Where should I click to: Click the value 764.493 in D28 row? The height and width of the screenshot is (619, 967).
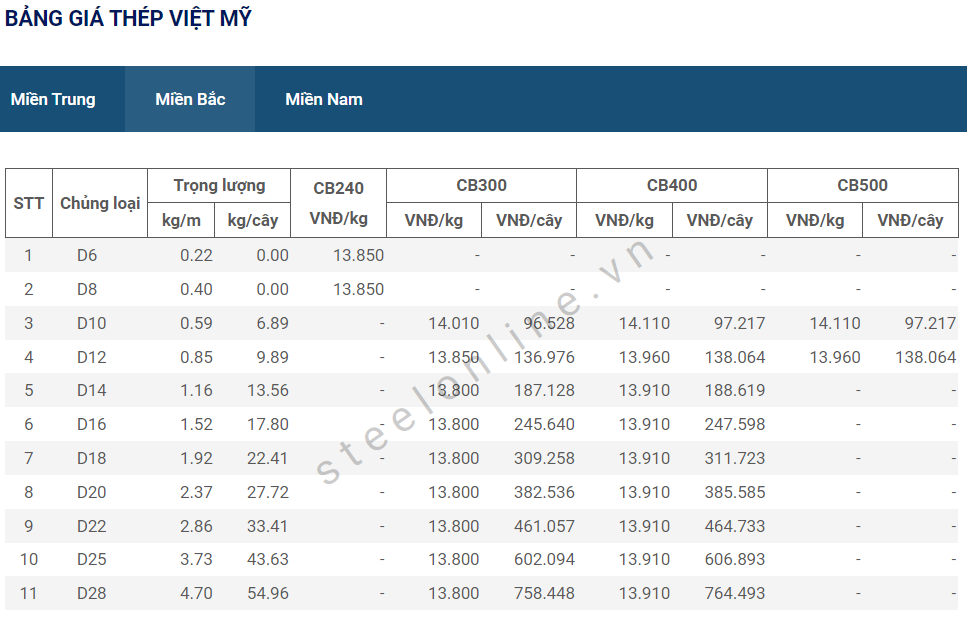[x=735, y=593]
